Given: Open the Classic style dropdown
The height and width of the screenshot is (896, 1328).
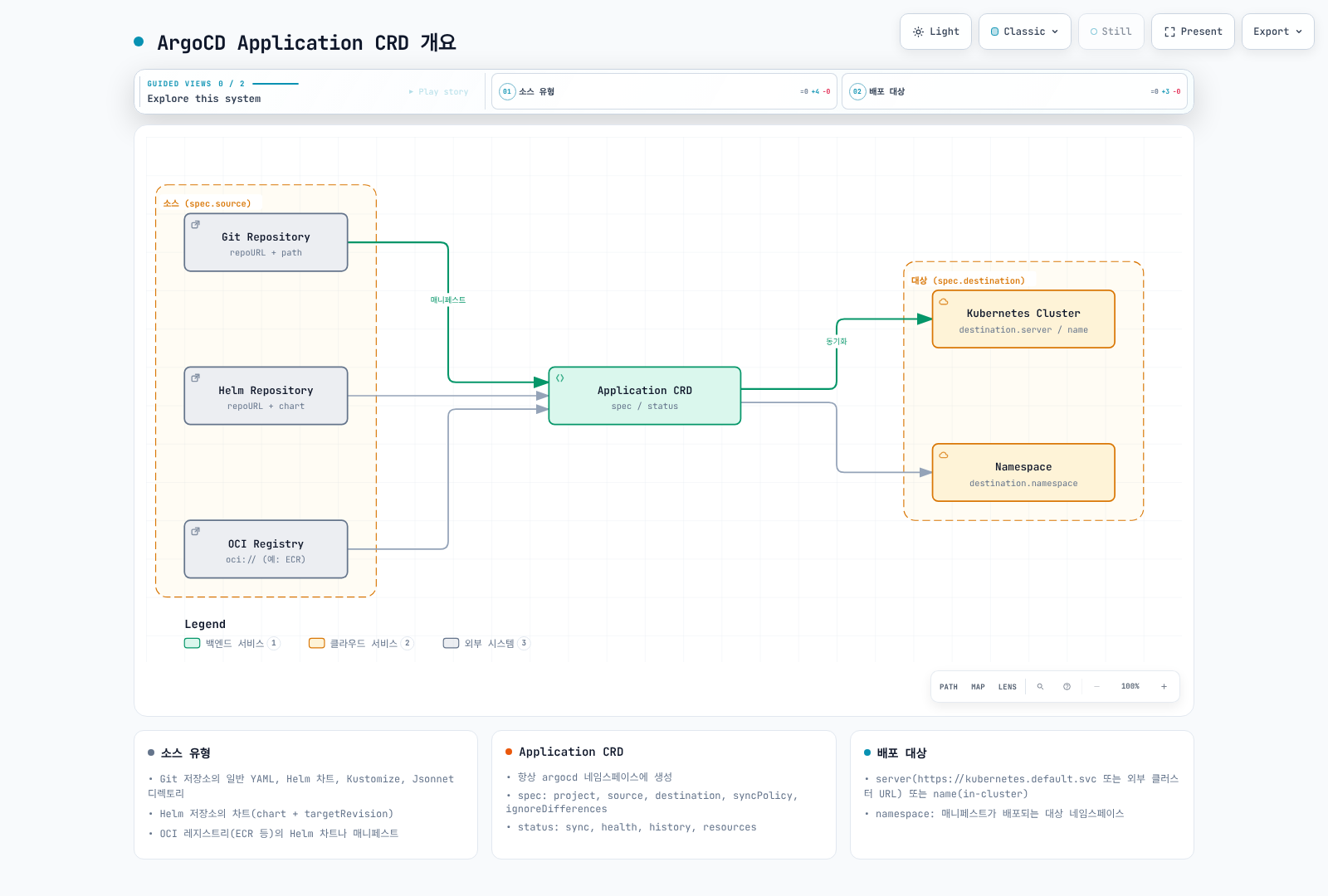Looking at the screenshot, I should tap(1024, 32).
